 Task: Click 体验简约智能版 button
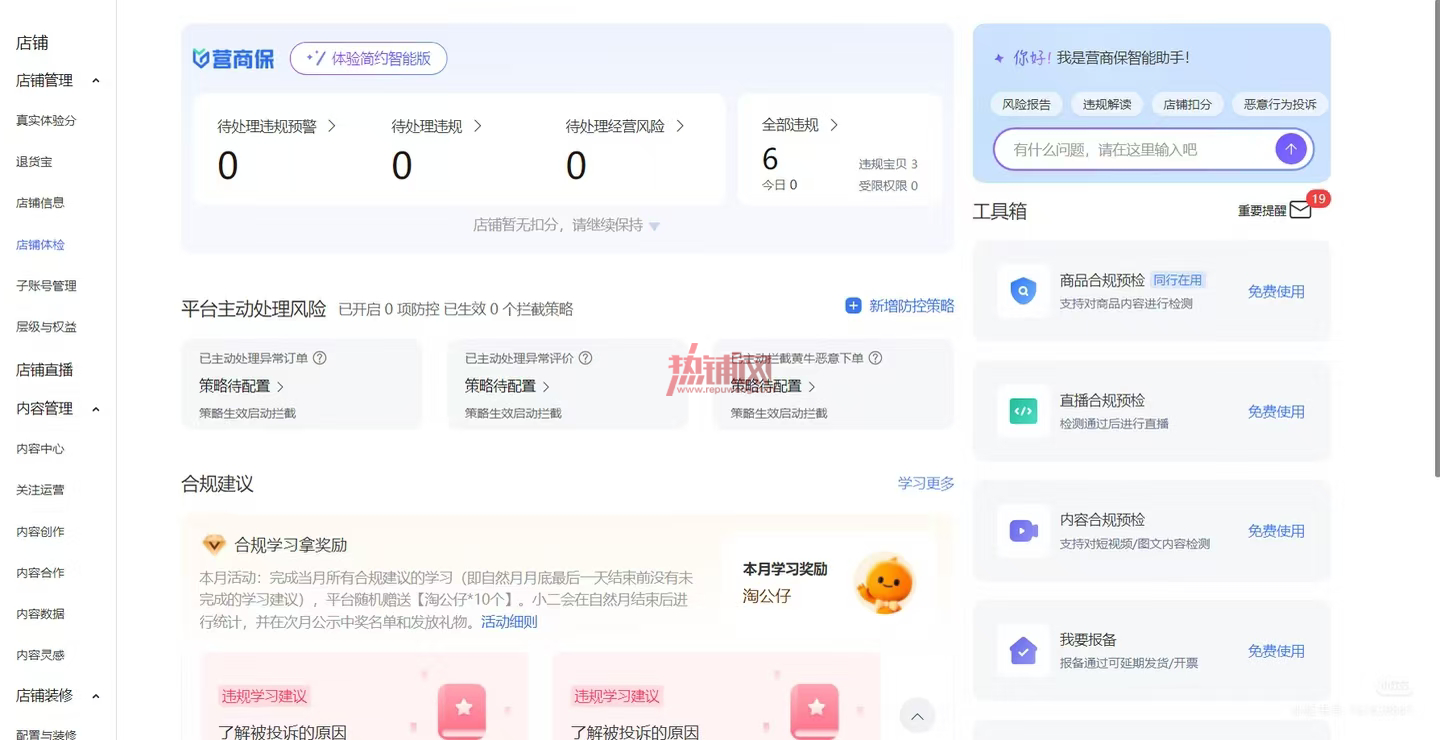pos(369,58)
